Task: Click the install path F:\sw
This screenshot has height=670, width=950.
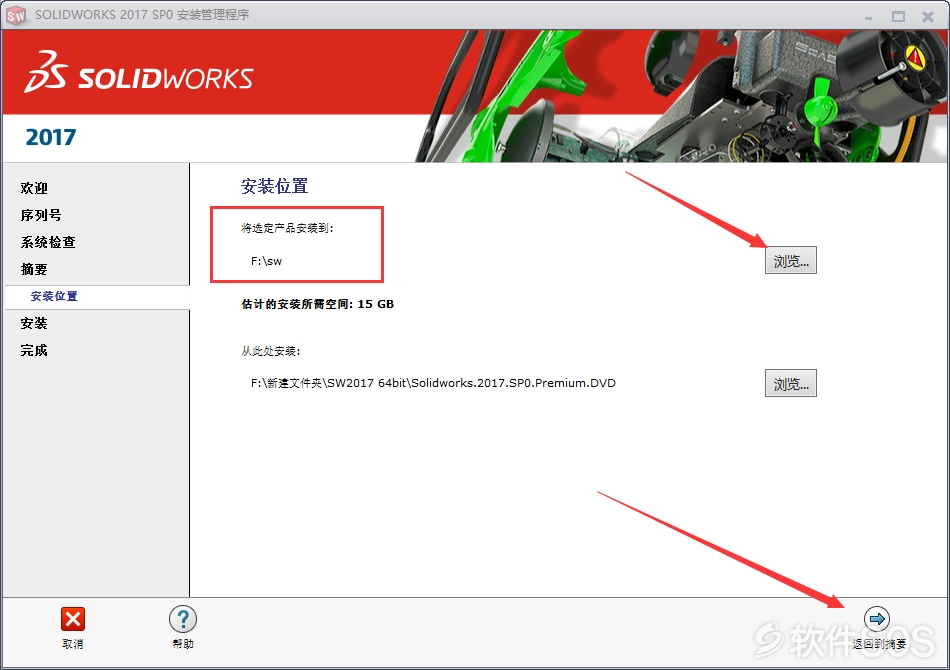Action: click(267, 261)
